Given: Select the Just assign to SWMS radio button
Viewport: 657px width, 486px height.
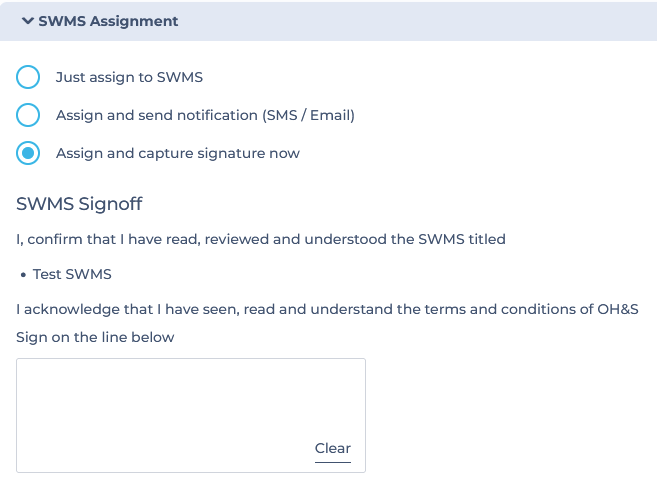Looking at the screenshot, I should (x=28, y=77).
